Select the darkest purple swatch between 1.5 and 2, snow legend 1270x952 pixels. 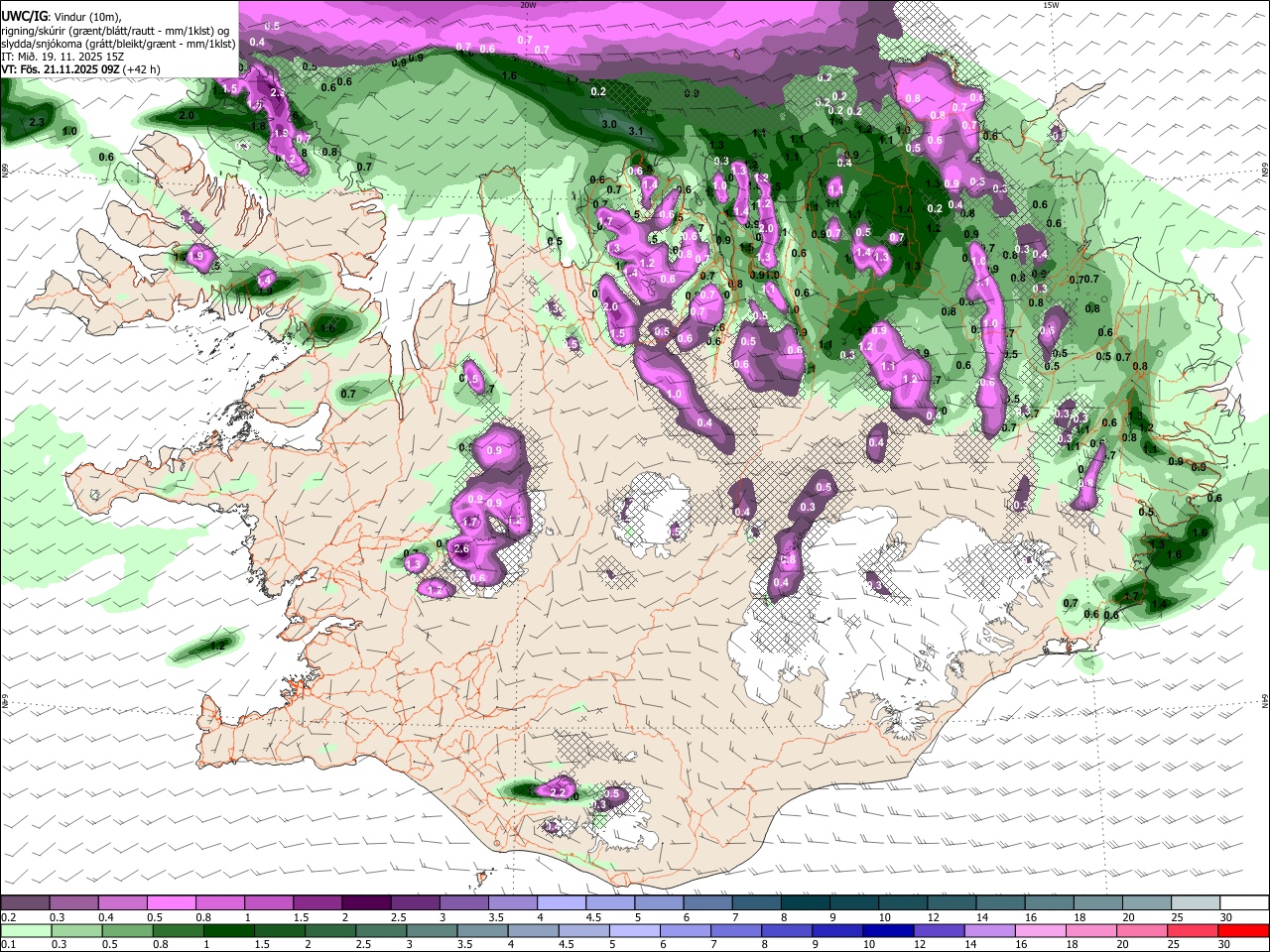367,903
